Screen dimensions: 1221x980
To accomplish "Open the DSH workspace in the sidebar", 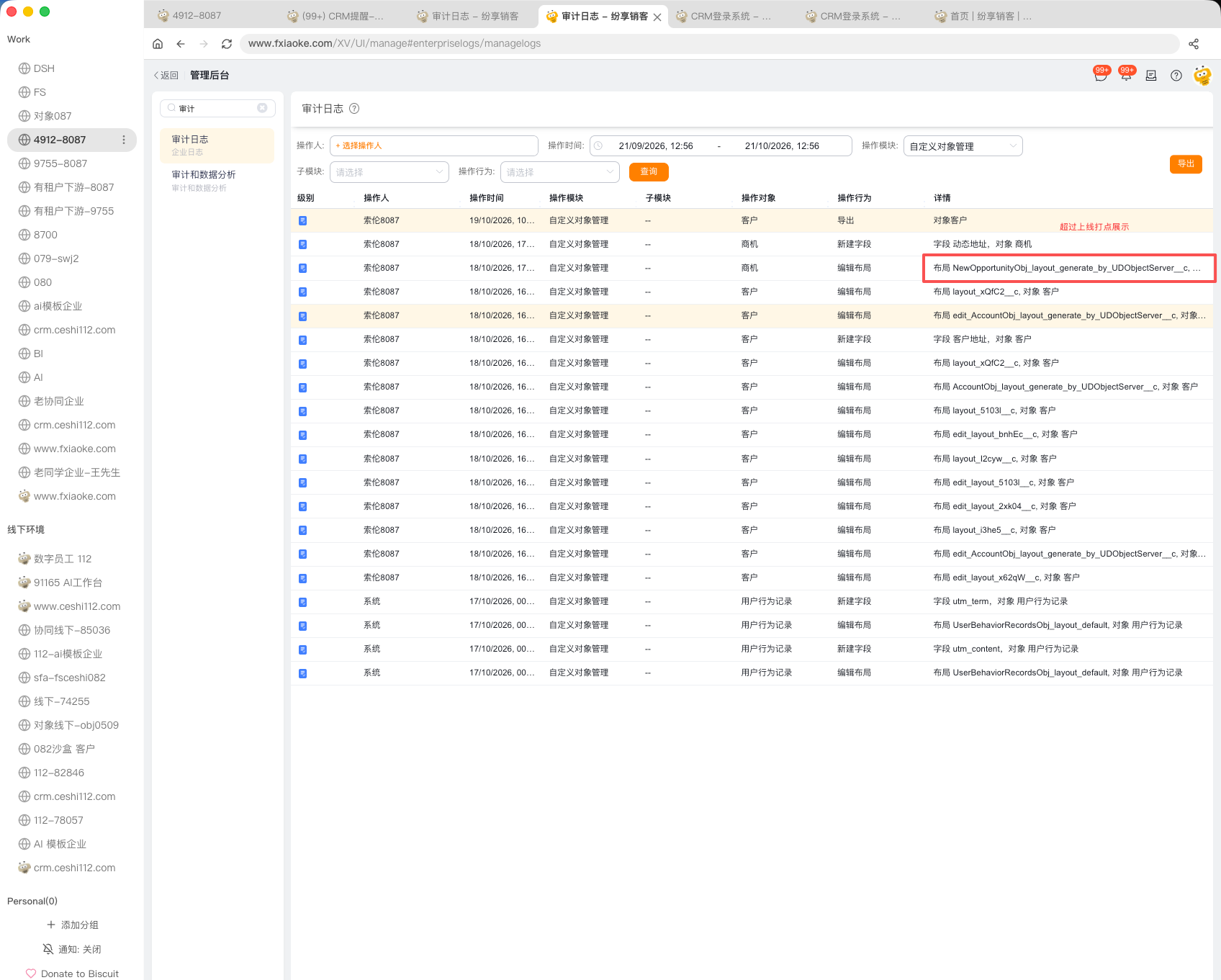I will pos(72,68).
